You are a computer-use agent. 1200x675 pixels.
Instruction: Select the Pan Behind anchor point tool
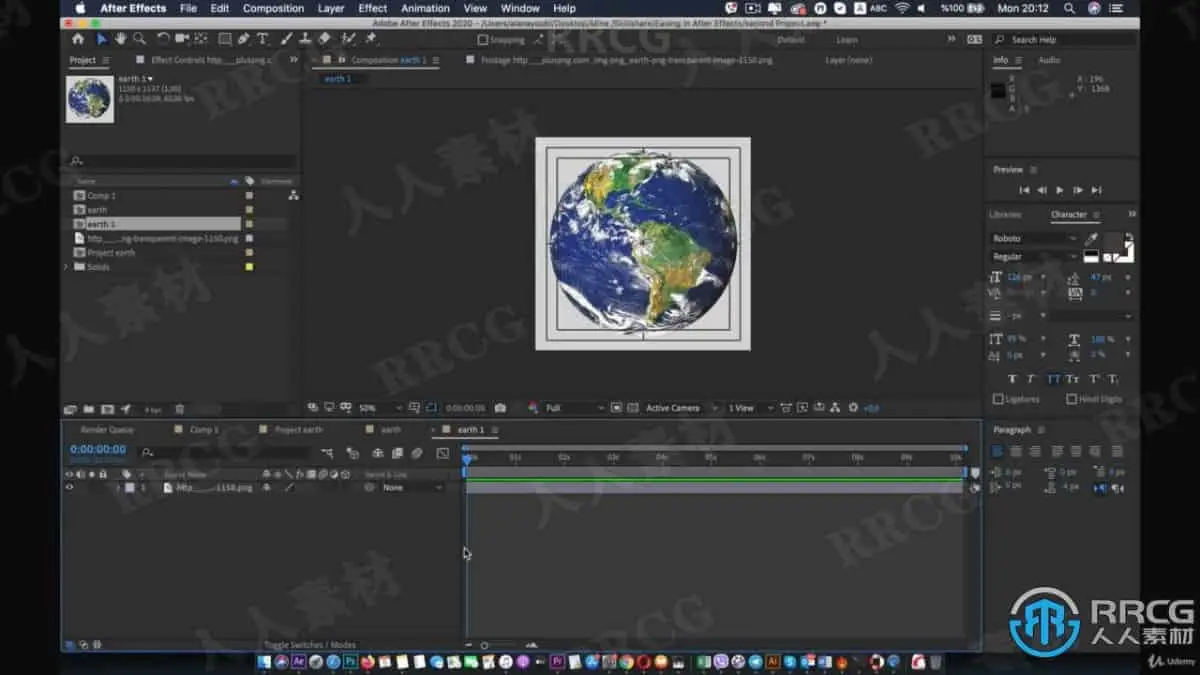coord(201,39)
